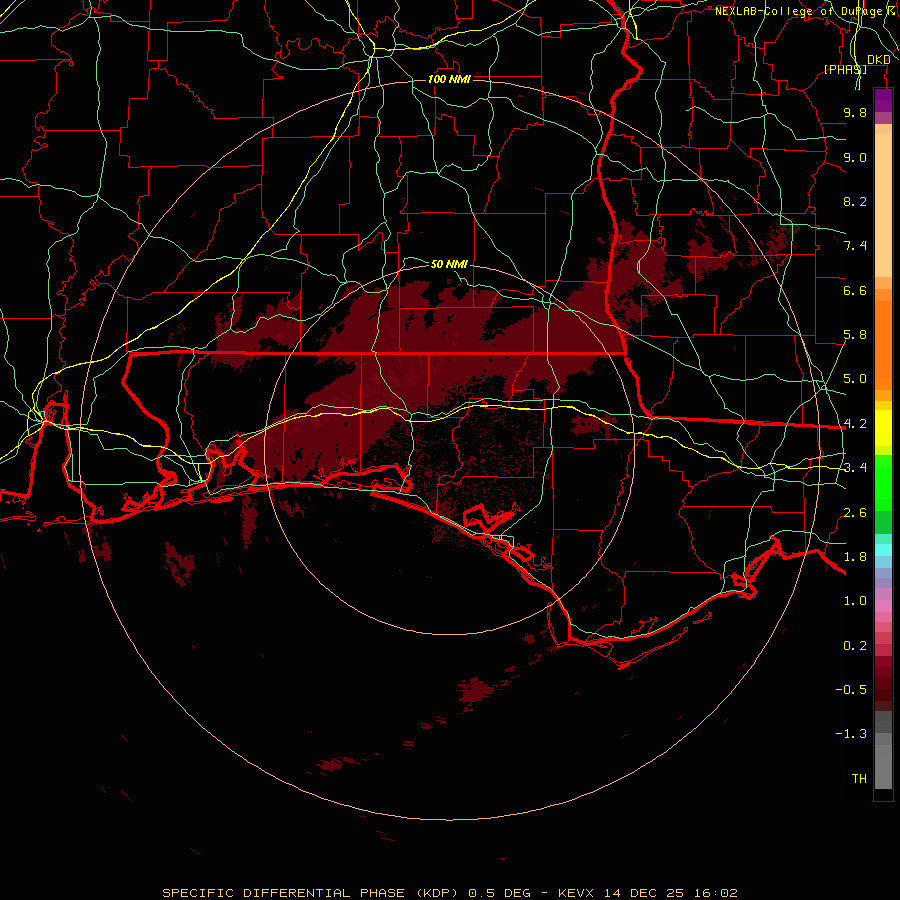Click the 1.8 value on the color scale
The height and width of the screenshot is (900, 900).
(855, 557)
